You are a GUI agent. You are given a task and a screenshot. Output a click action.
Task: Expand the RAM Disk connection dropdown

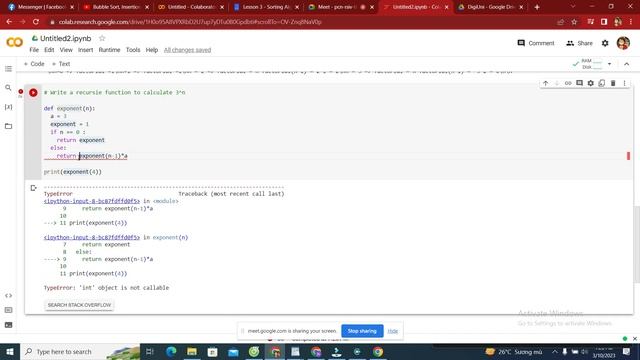[609, 64]
